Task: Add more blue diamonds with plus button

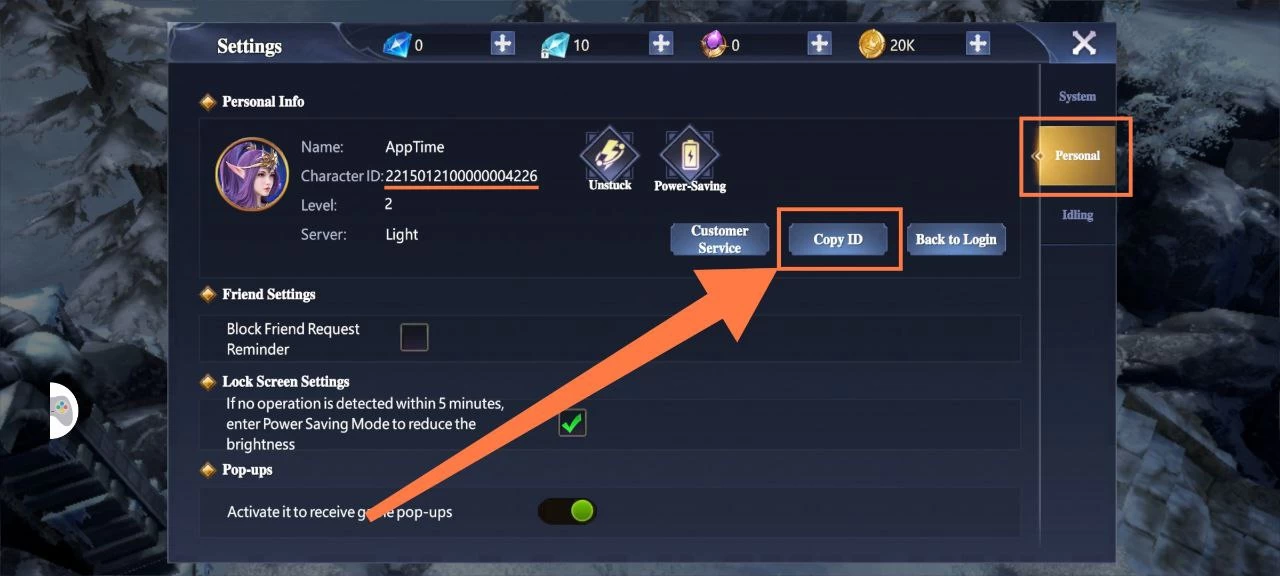Action: coord(502,44)
